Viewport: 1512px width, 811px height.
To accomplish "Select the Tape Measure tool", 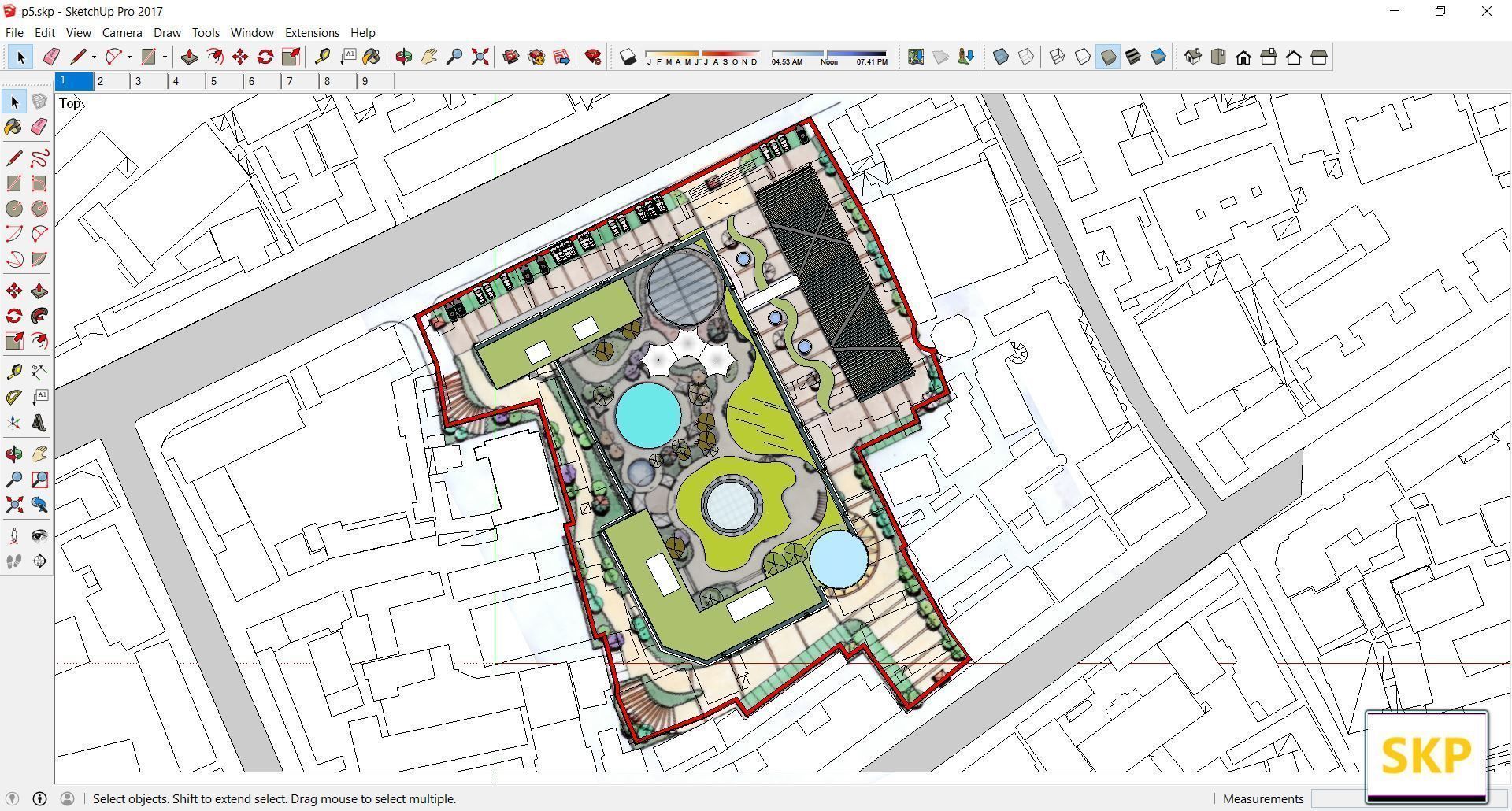I will click(324, 56).
